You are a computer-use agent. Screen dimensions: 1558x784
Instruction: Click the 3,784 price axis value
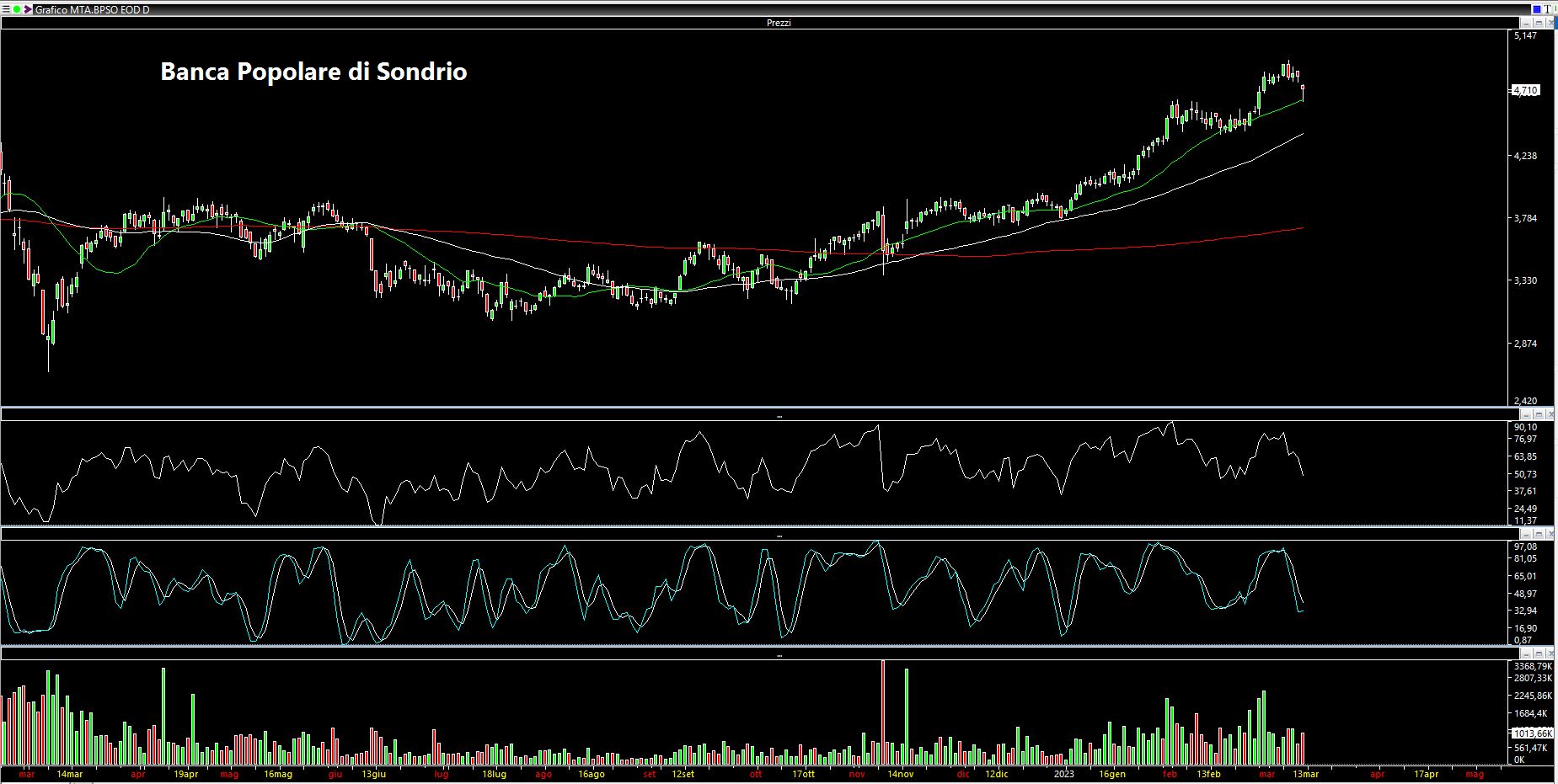click(1526, 218)
